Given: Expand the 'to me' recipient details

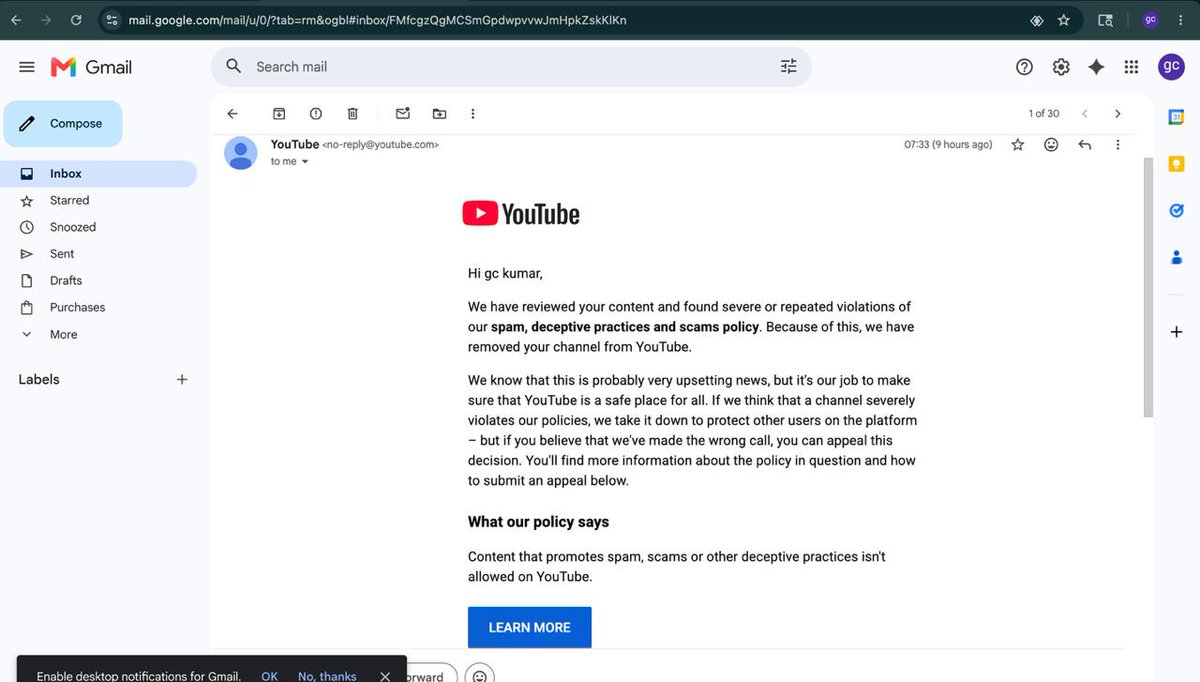Looking at the screenshot, I should [x=305, y=162].
